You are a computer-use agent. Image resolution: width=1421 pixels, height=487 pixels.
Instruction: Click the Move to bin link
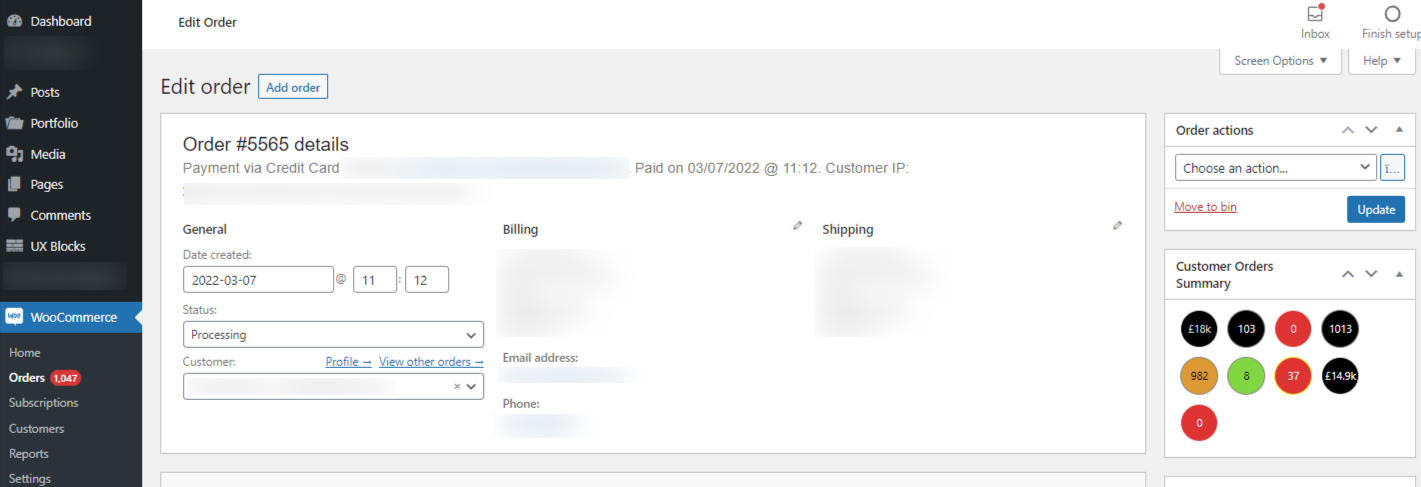pyautogui.click(x=1205, y=207)
